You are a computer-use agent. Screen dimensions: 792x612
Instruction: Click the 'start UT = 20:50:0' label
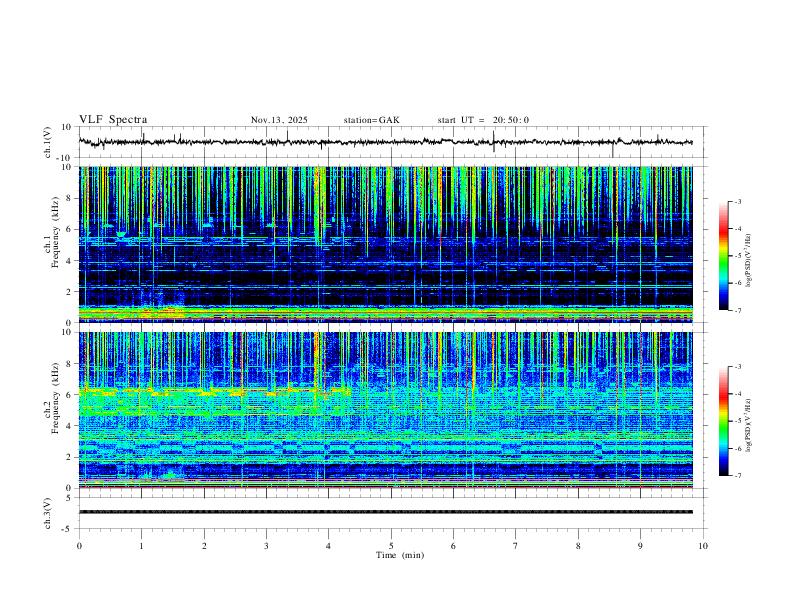click(483, 120)
